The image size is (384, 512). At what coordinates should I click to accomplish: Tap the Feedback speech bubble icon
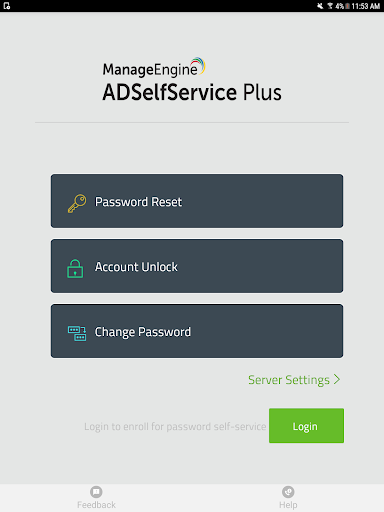click(x=96, y=492)
